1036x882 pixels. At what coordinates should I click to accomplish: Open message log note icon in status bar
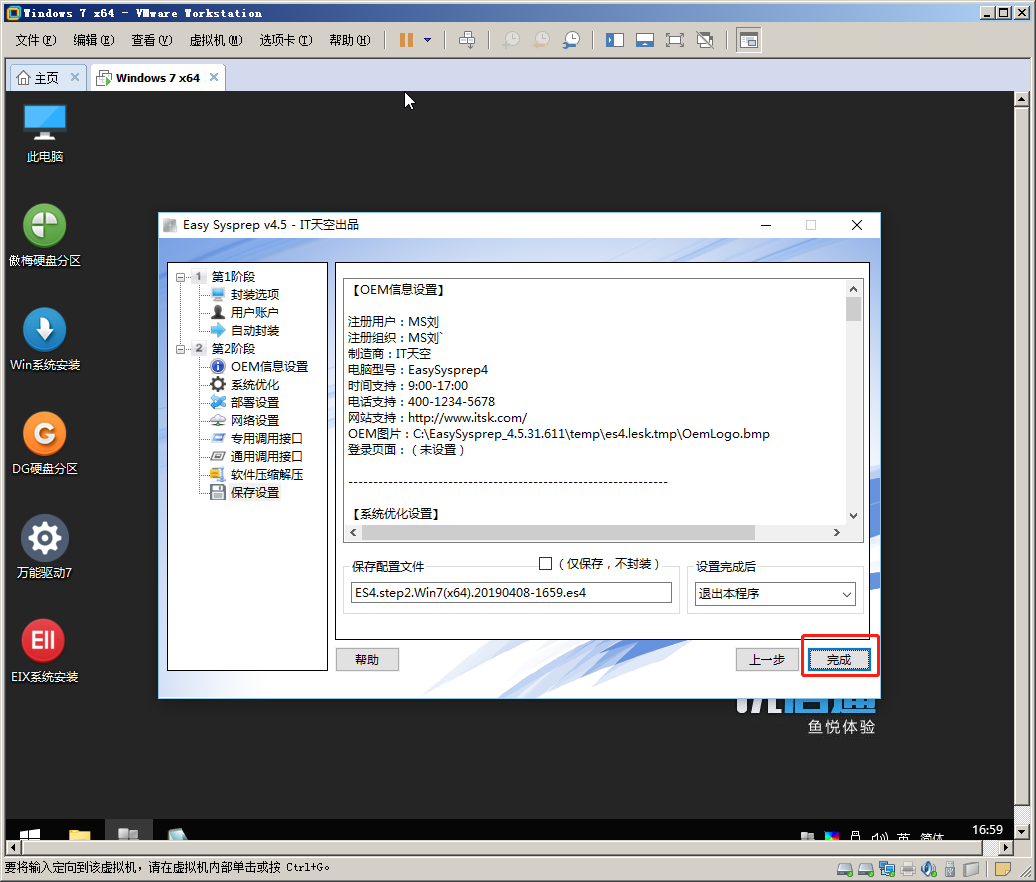(1002, 869)
